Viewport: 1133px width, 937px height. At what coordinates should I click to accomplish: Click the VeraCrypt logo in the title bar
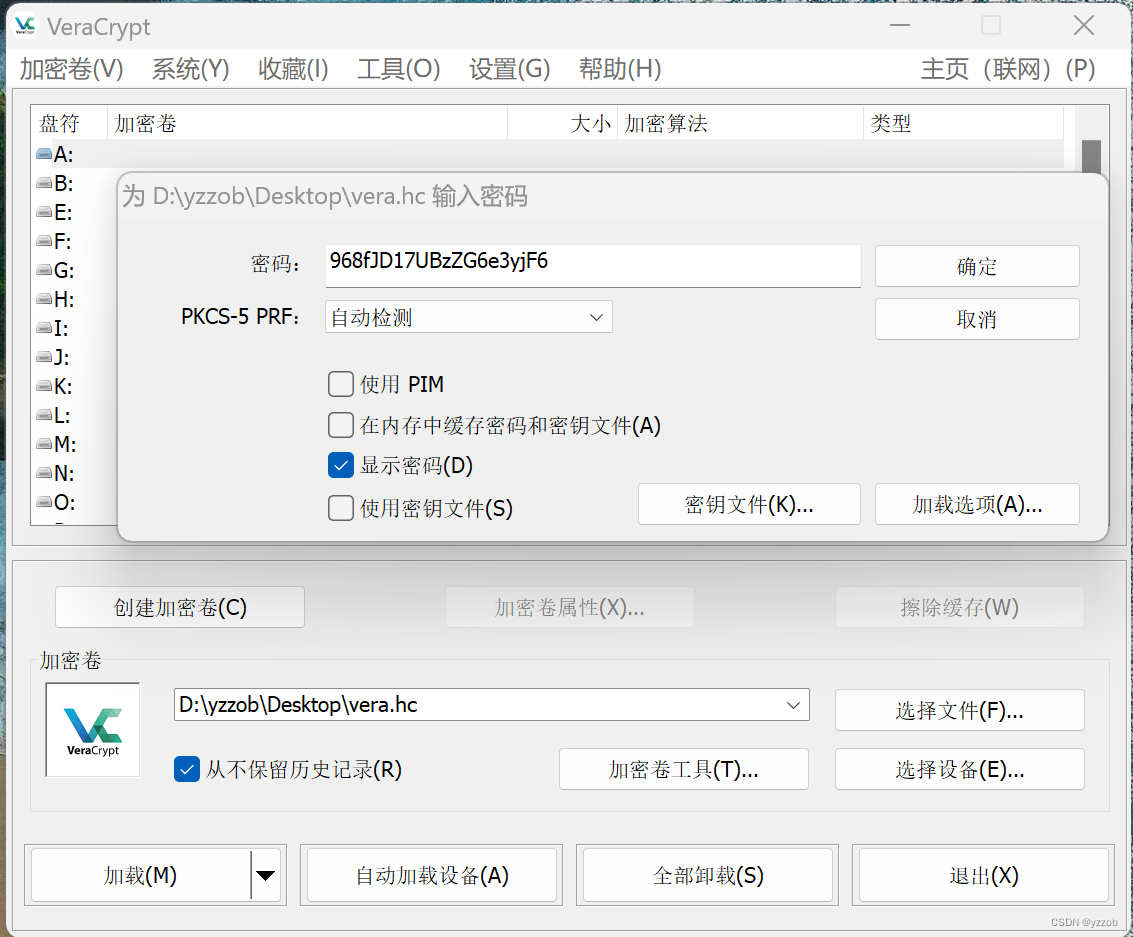(x=26, y=26)
